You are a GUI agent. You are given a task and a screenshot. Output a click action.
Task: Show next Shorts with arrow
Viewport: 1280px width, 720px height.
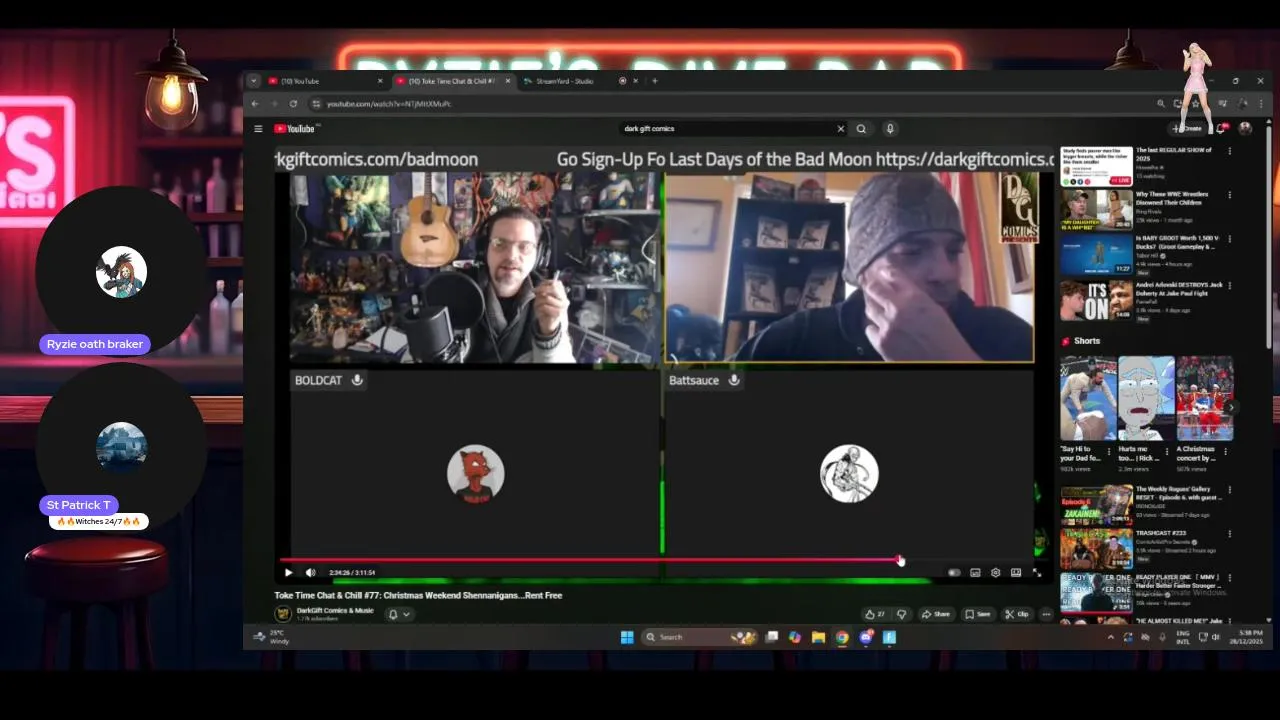coord(1232,407)
